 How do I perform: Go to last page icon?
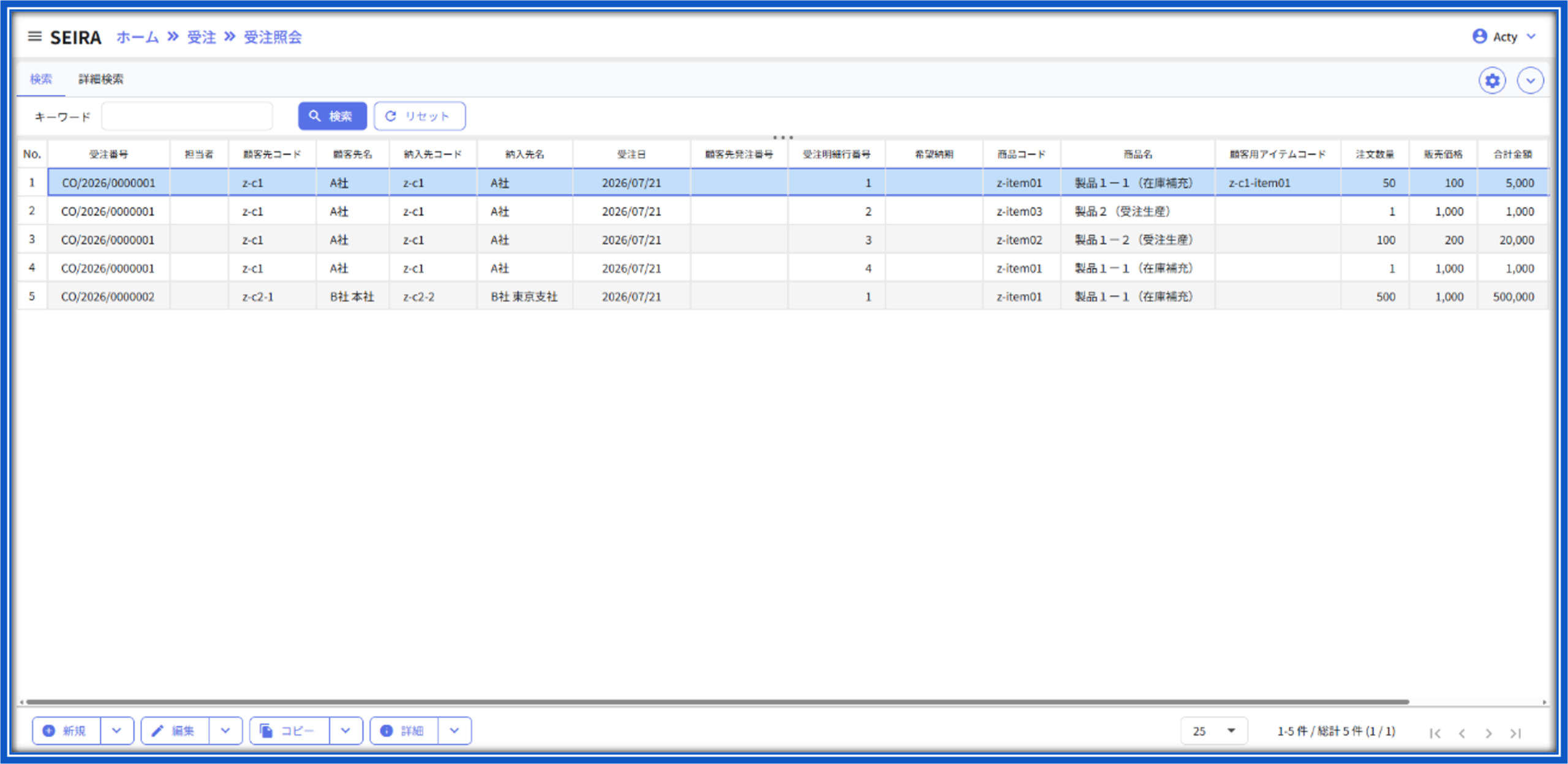coord(1516,733)
